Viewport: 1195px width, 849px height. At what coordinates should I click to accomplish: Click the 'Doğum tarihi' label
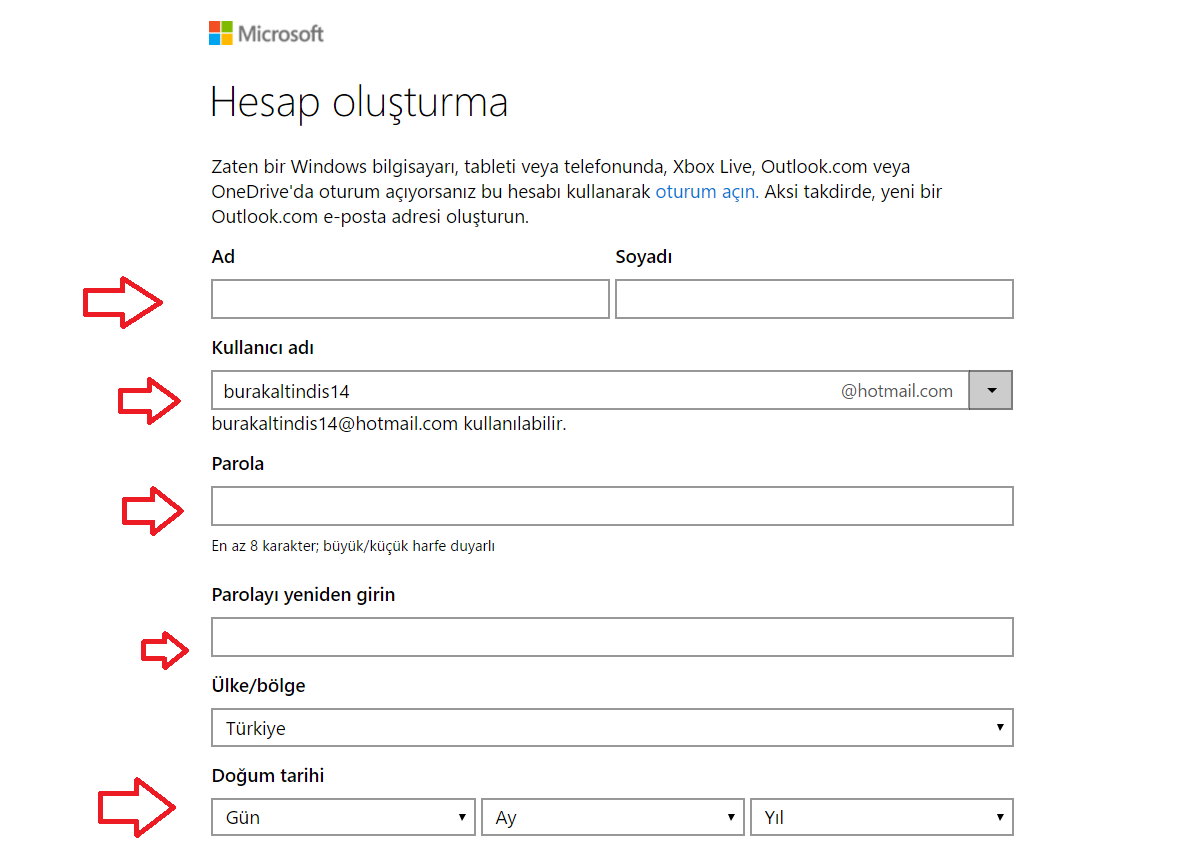tap(268, 776)
